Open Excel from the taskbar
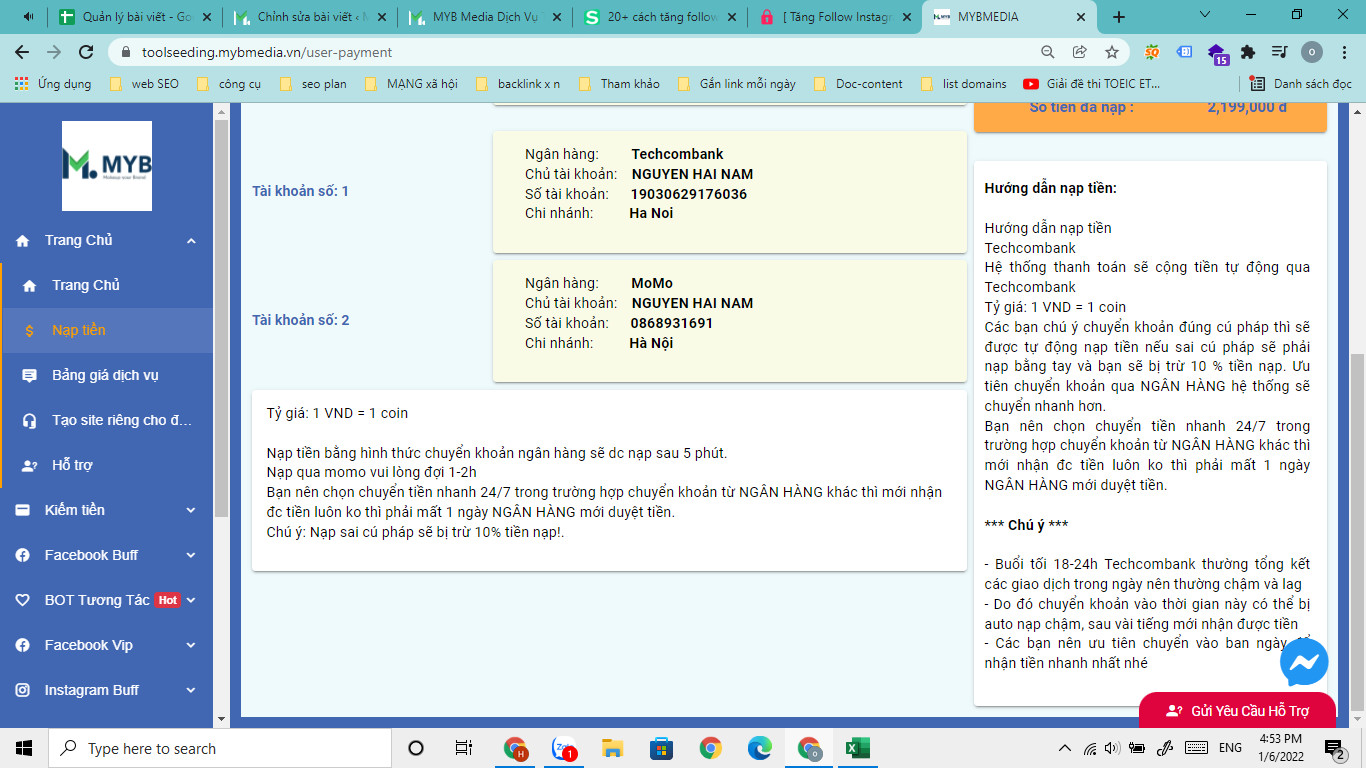 (858, 748)
